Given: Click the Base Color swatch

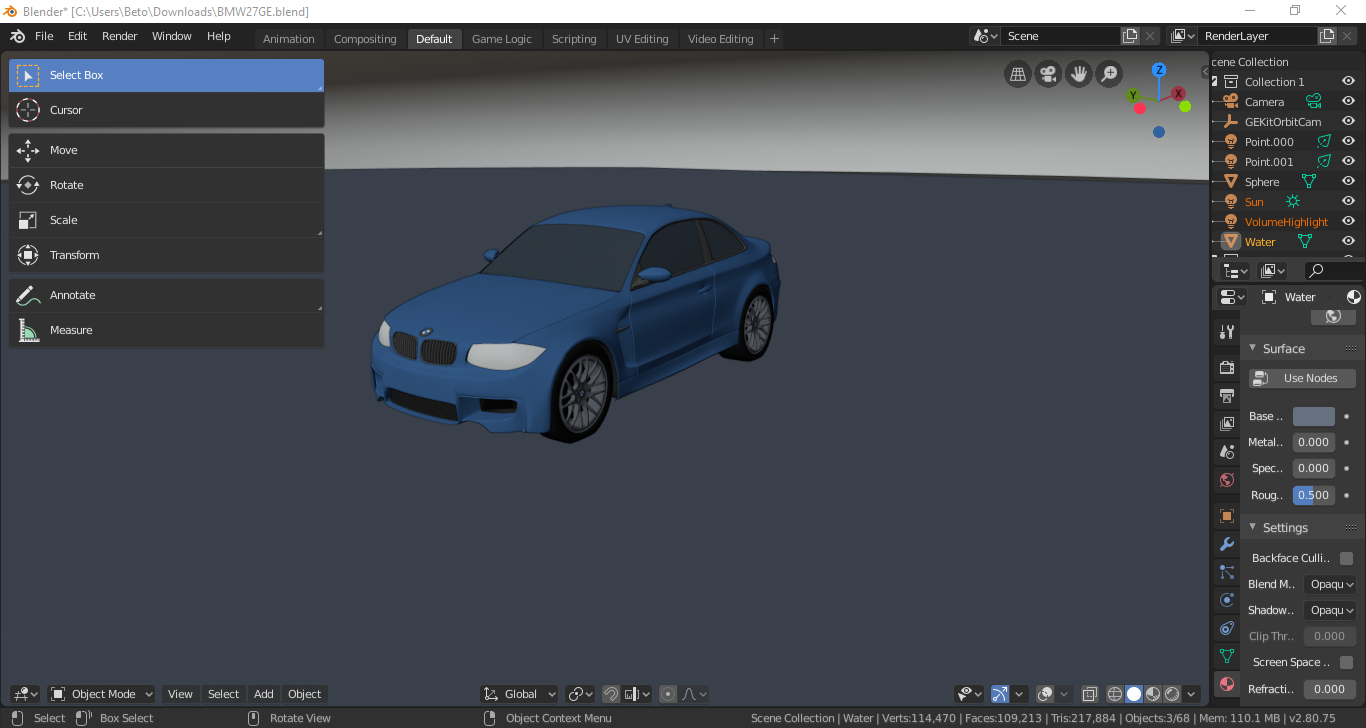Looking at the screenshot, I should click(x=1313, y=416).
